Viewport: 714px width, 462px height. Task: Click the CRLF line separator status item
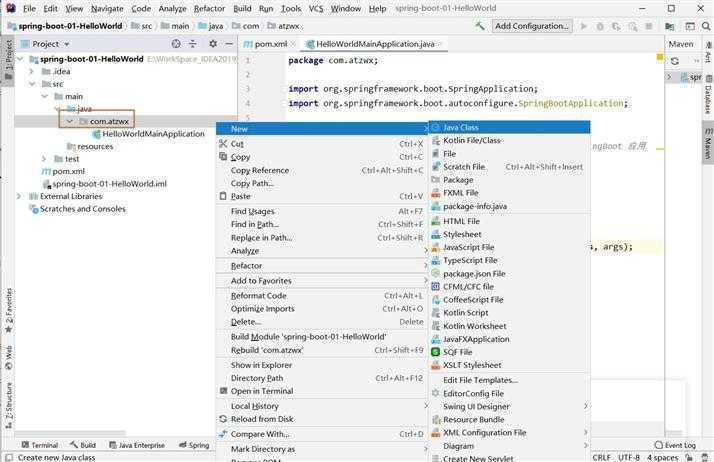(x=602, y=457)
